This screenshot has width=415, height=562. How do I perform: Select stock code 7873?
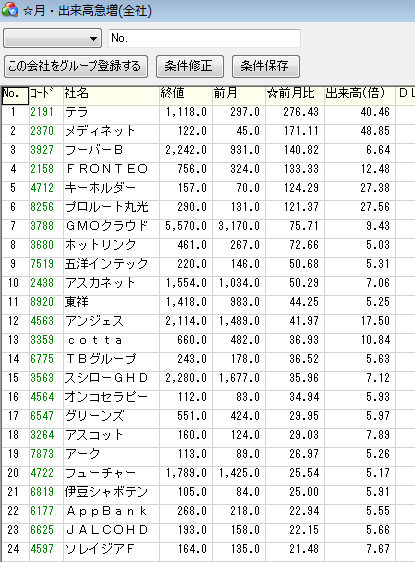point(42,454)
